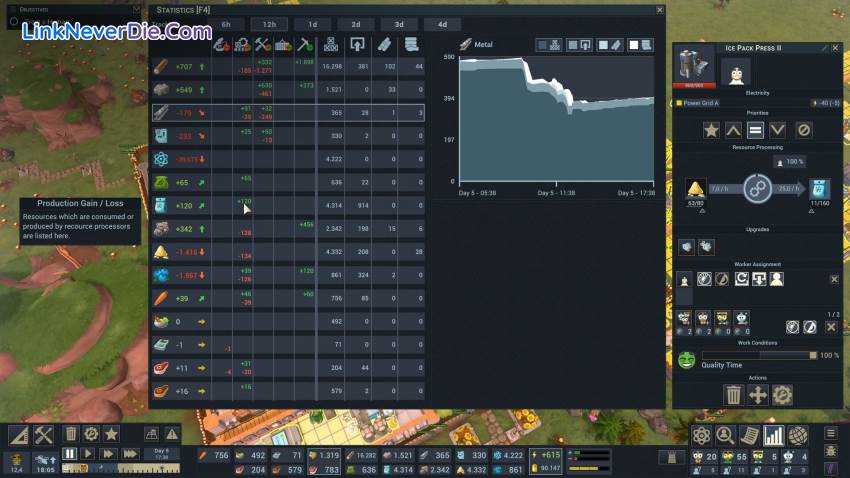The height and width of the screenshot is (478, 850).
Task: Select the 4d time range tab
Action: pyautogui.click(x=442, y=24)
